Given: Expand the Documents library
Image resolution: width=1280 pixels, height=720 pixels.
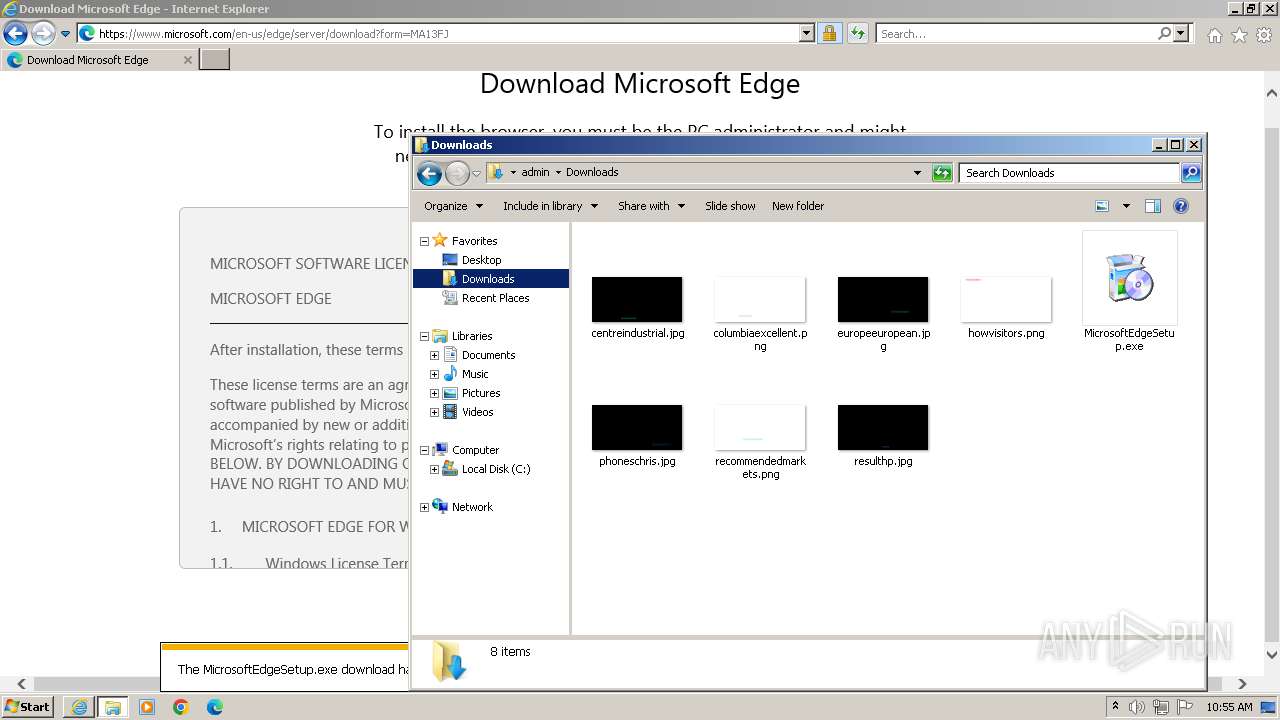Looking at the screenshot, I should pyautogui.click(x=434, y=355).
